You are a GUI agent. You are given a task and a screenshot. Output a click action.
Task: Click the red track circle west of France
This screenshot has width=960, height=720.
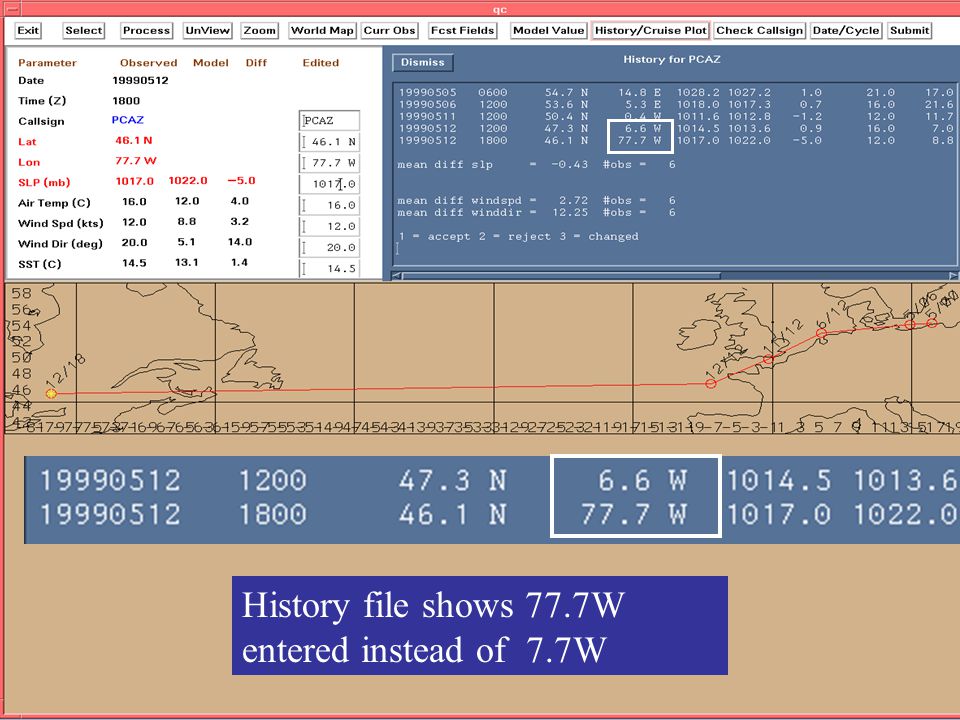710,384
